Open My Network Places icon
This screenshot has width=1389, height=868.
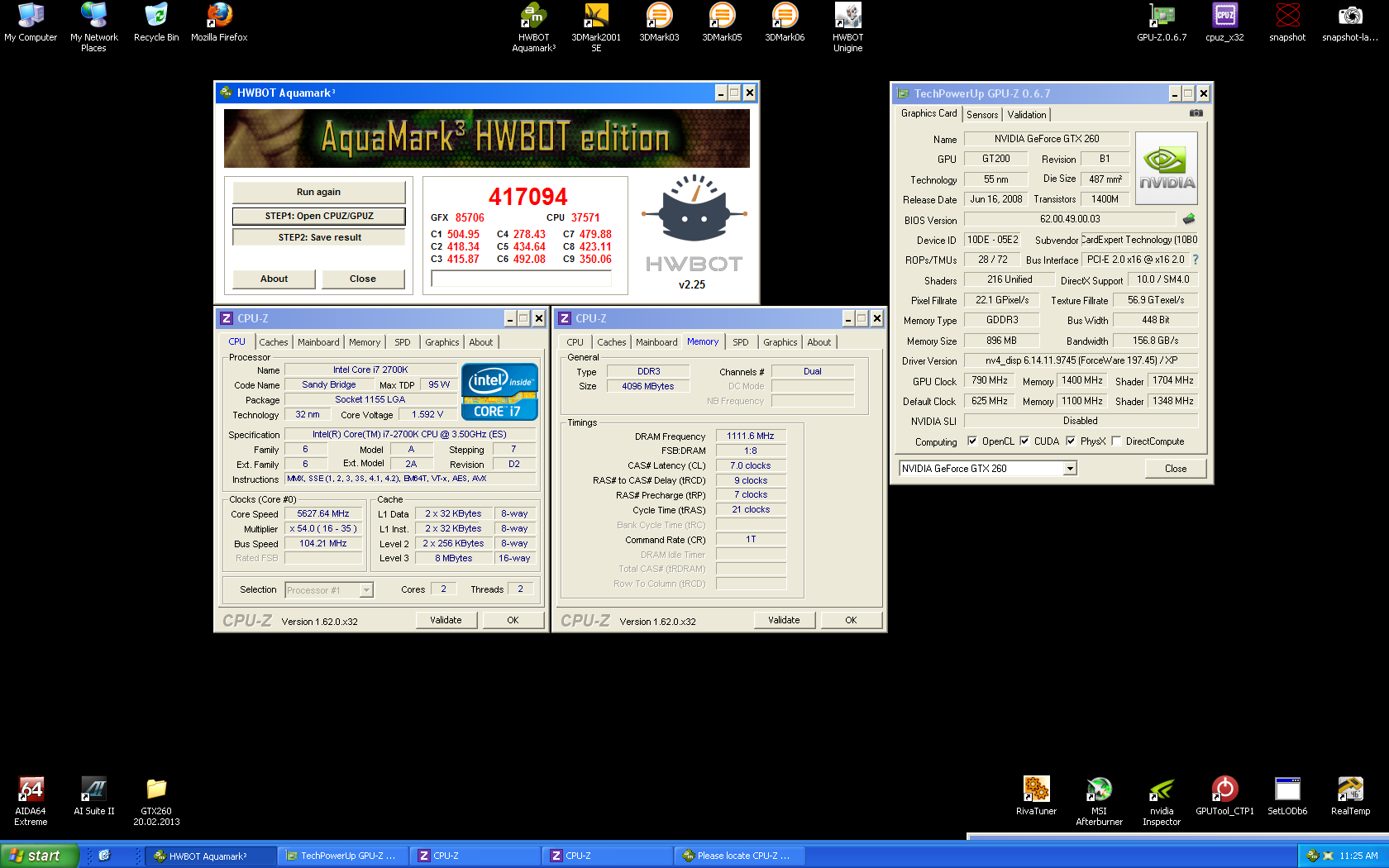pyautogui.click(x=93, y=27)
